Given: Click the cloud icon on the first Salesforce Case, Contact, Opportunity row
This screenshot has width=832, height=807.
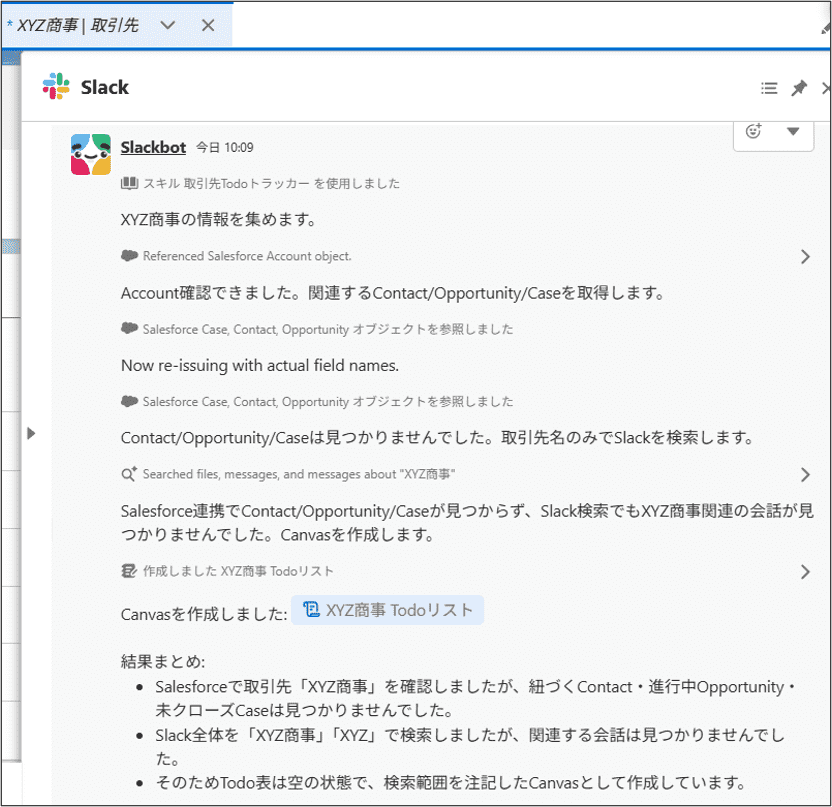Looking at the screenshot, I should pos(129,328).
